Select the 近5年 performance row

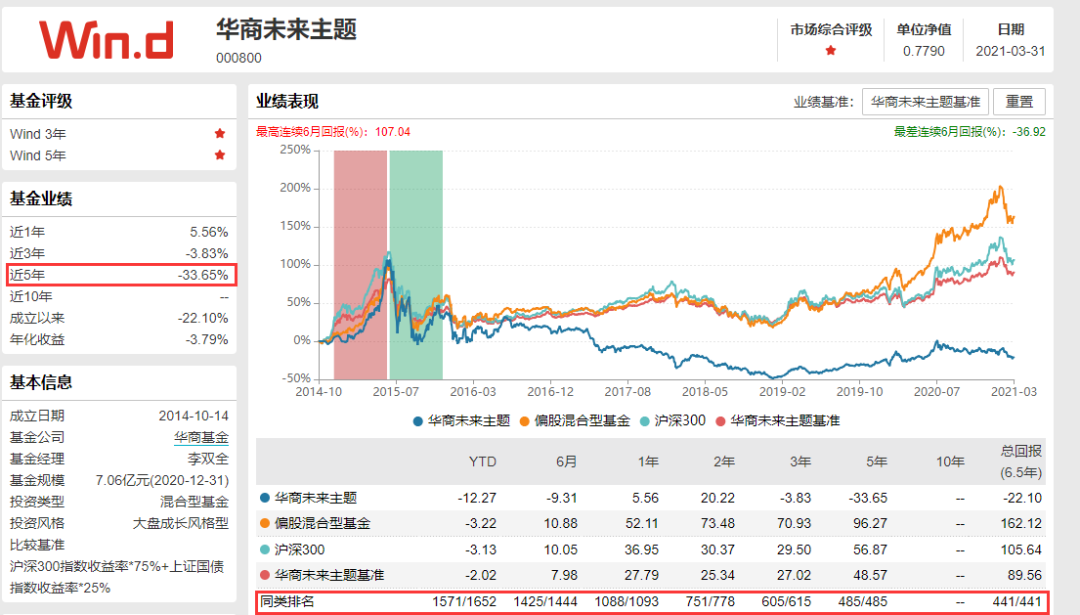coord(121,275)
